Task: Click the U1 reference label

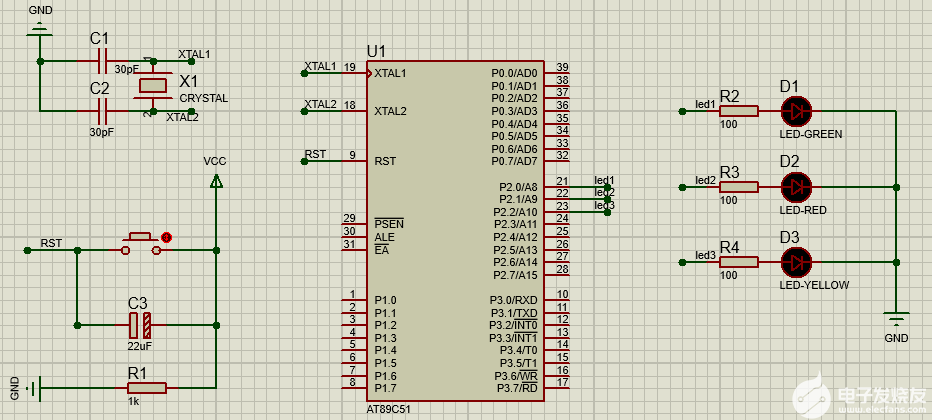Action: point(376,51)
